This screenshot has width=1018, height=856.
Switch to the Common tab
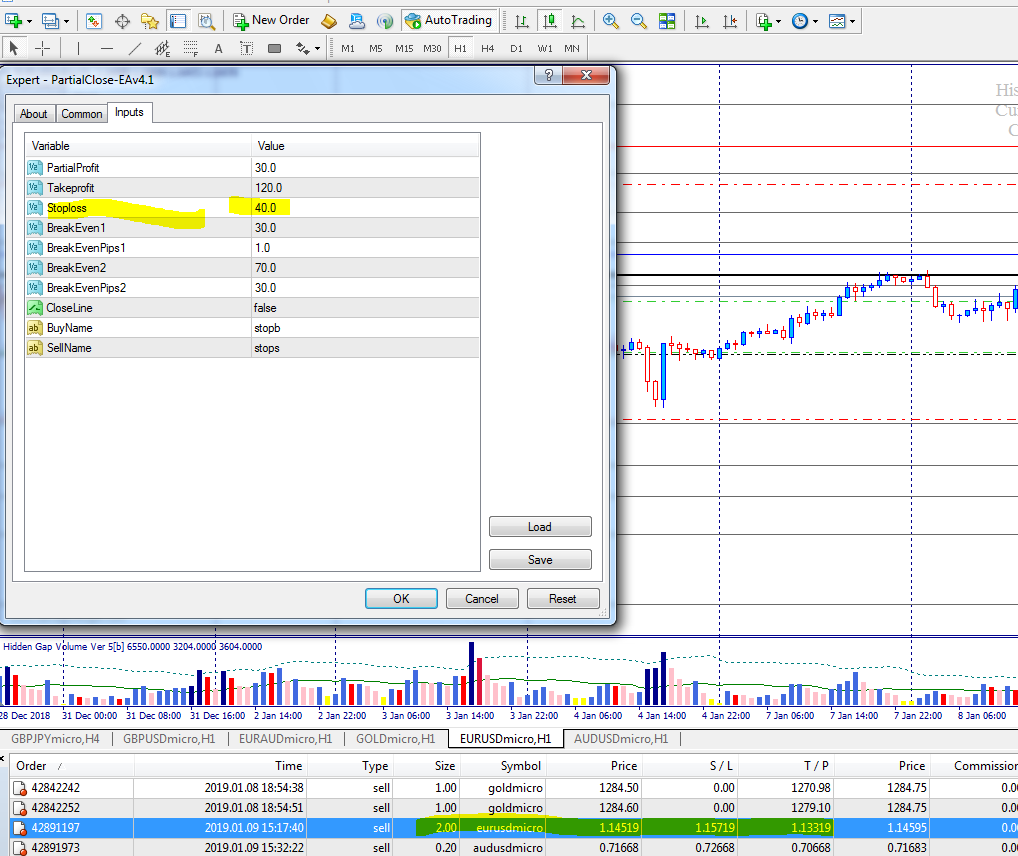pyautogui.click(x=82, y=114)
